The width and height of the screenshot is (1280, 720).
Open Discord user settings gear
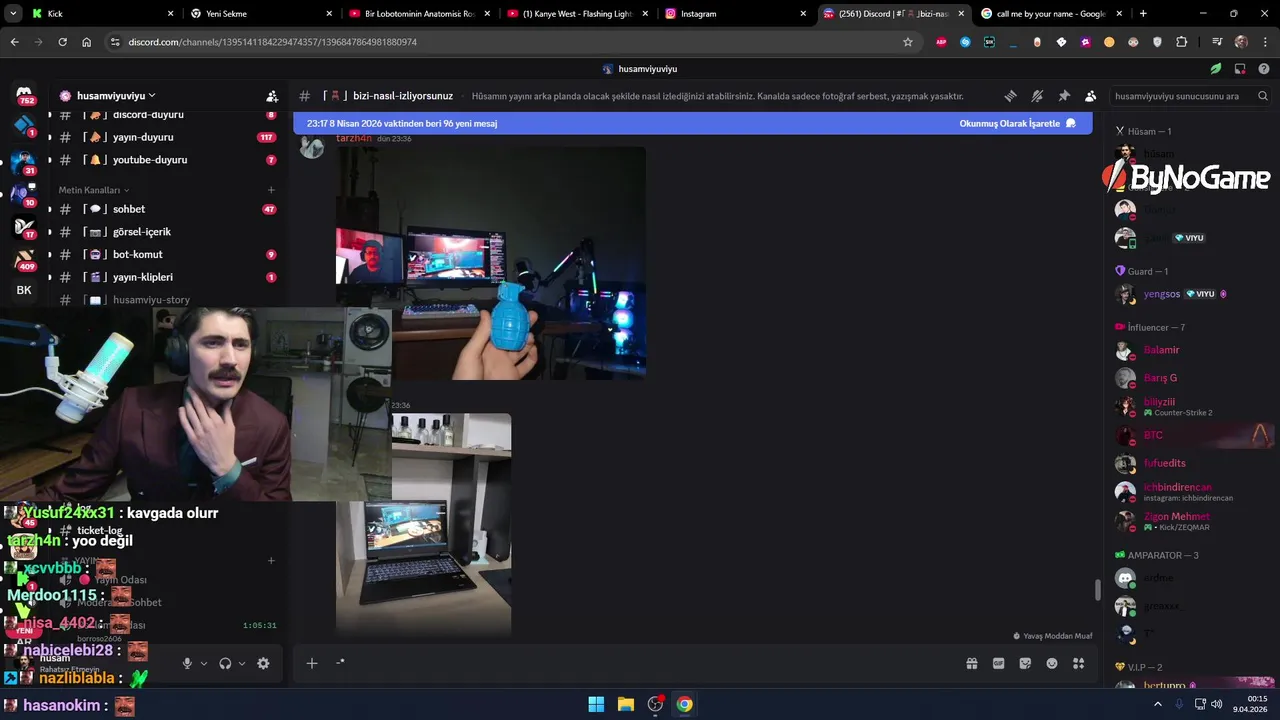263,663
